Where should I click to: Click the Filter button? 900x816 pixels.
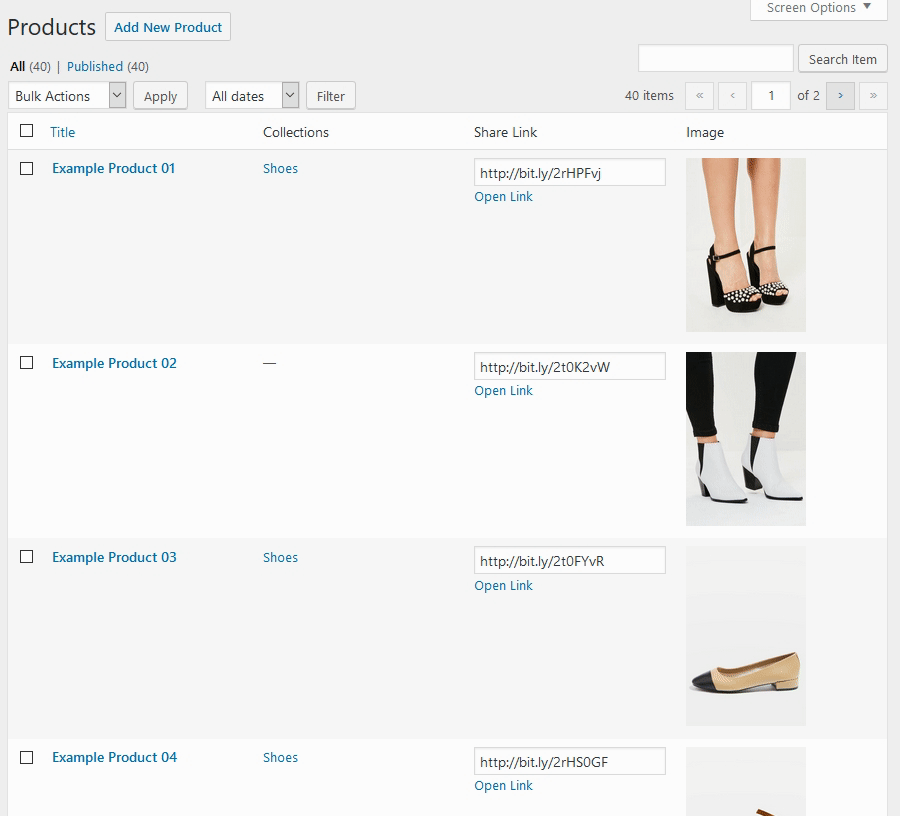pos(331,96)
